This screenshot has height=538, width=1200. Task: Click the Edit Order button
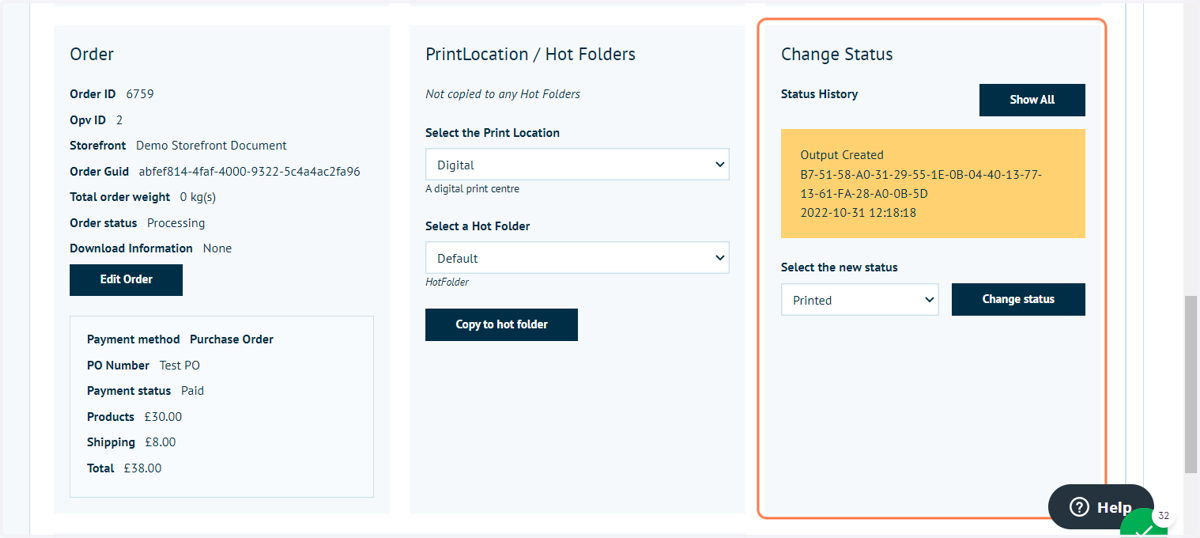click(x=126, y=280)
